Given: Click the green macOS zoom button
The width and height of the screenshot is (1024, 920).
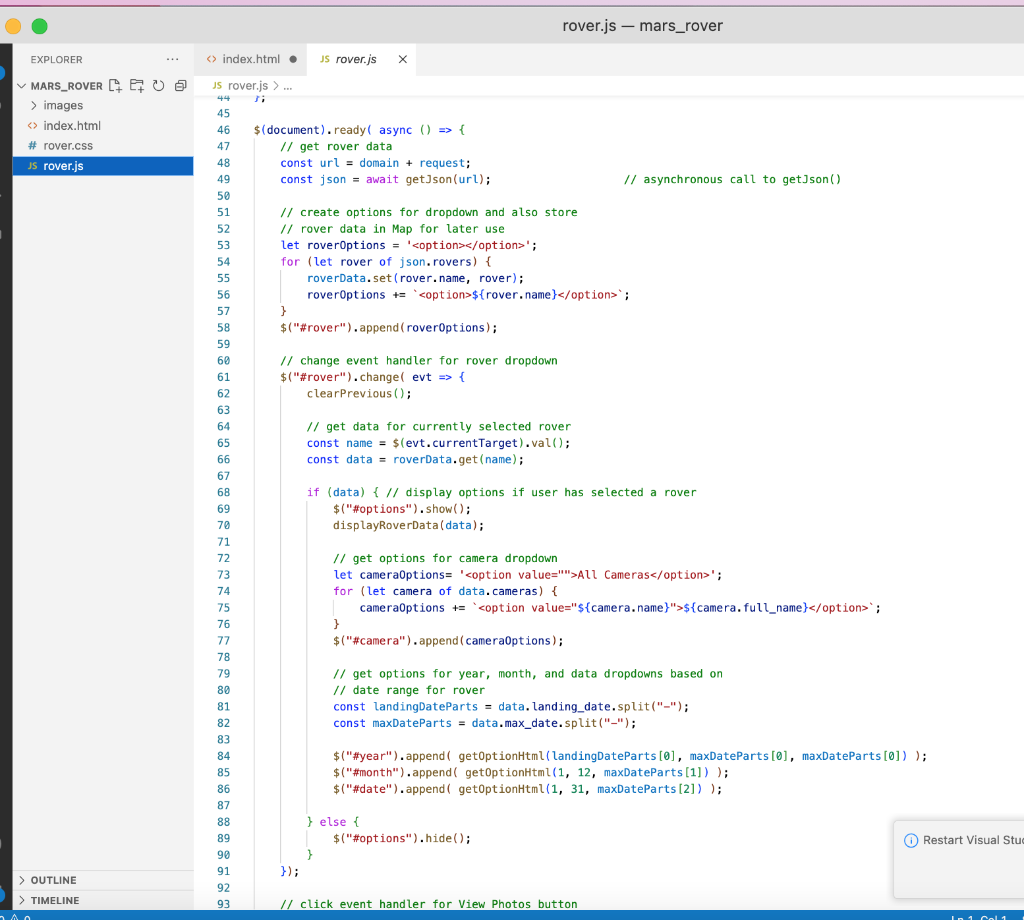Looking at the screenshot, I should click(39, 26).
